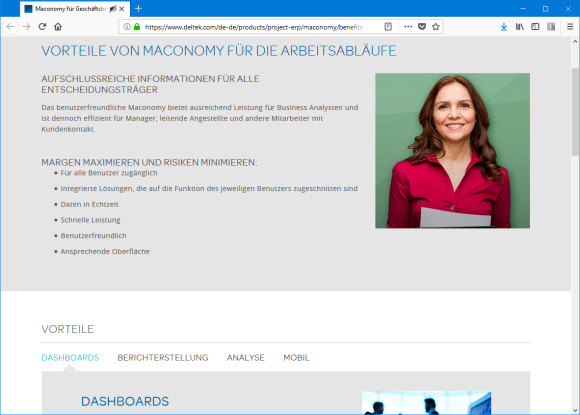Switch to the MOBIL tab
The height and width of the screenshot is (415, 580).
point(296,358)
